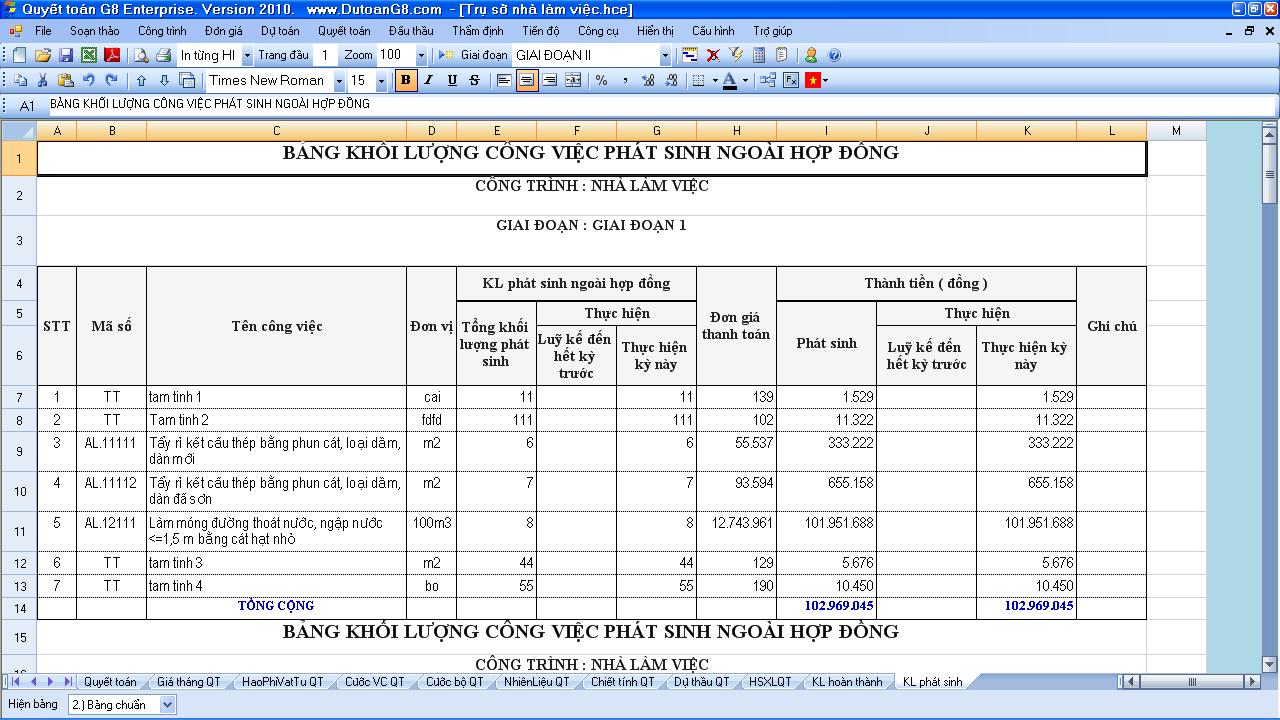Open the Gantt schedule icon in the toolbar
Viewport: 1280px width, 720px height.
[x=690, y=56]
